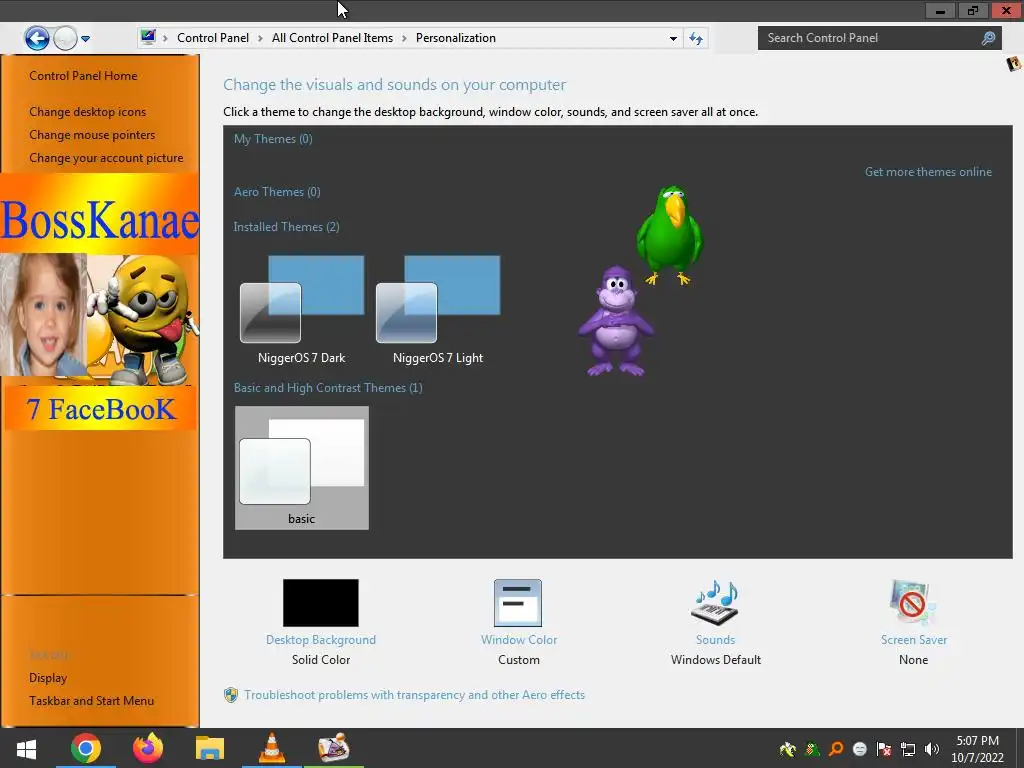Open Change your account picture link
Screen dimensions: 1024x768
point(106,157)
